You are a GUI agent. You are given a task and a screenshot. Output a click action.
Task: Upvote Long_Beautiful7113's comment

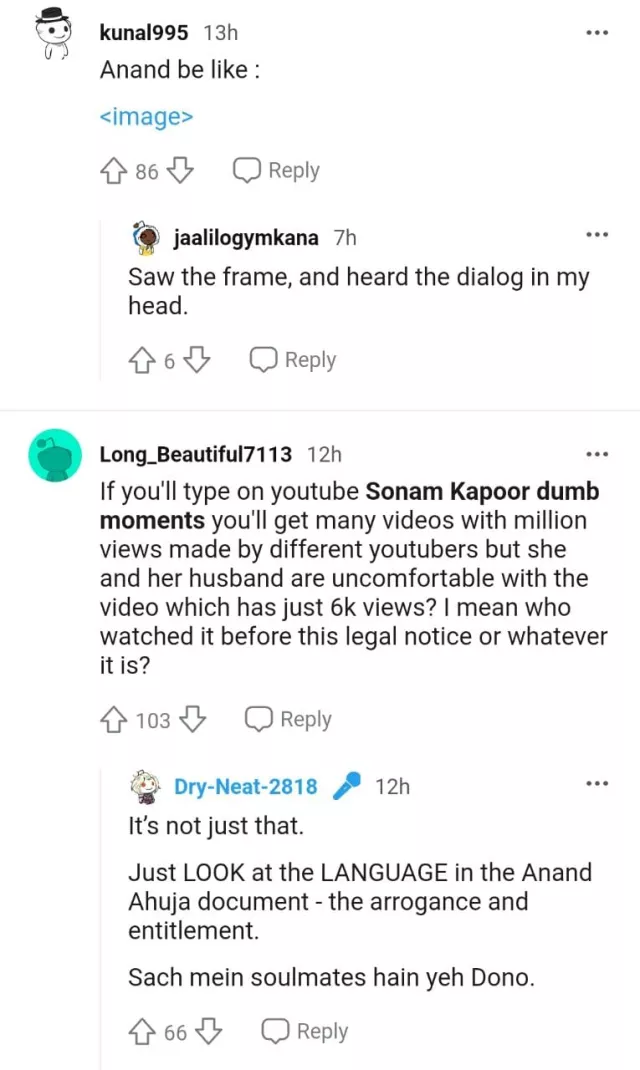[x=112, y=719]
